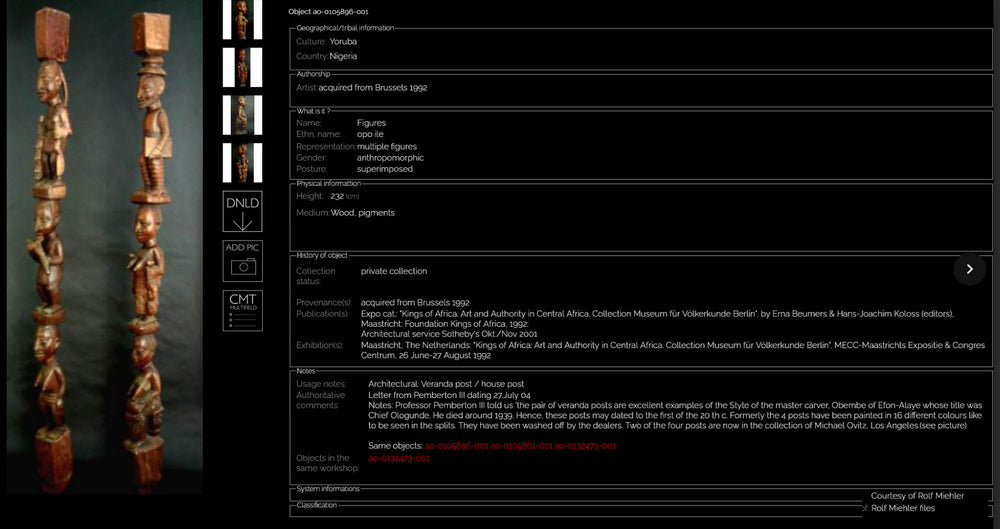Click the Rolf Miehler files credit
Viewport: 1000px width, 529px height.
coord(902,508)
